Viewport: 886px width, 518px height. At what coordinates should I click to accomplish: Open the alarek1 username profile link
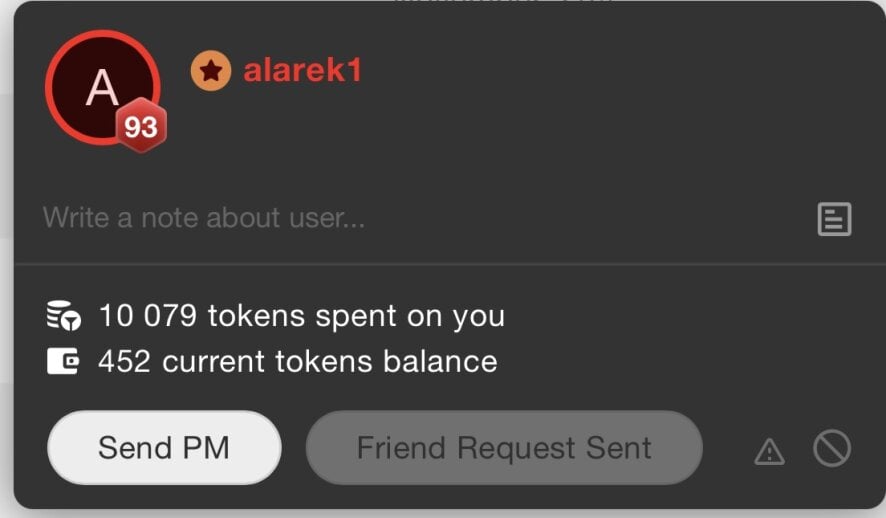point(302,71)
